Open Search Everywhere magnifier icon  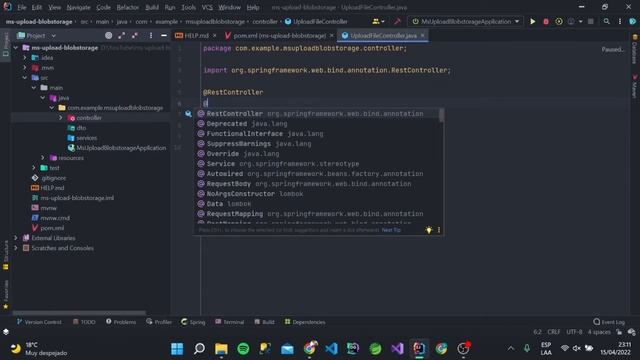click(607, 21)
